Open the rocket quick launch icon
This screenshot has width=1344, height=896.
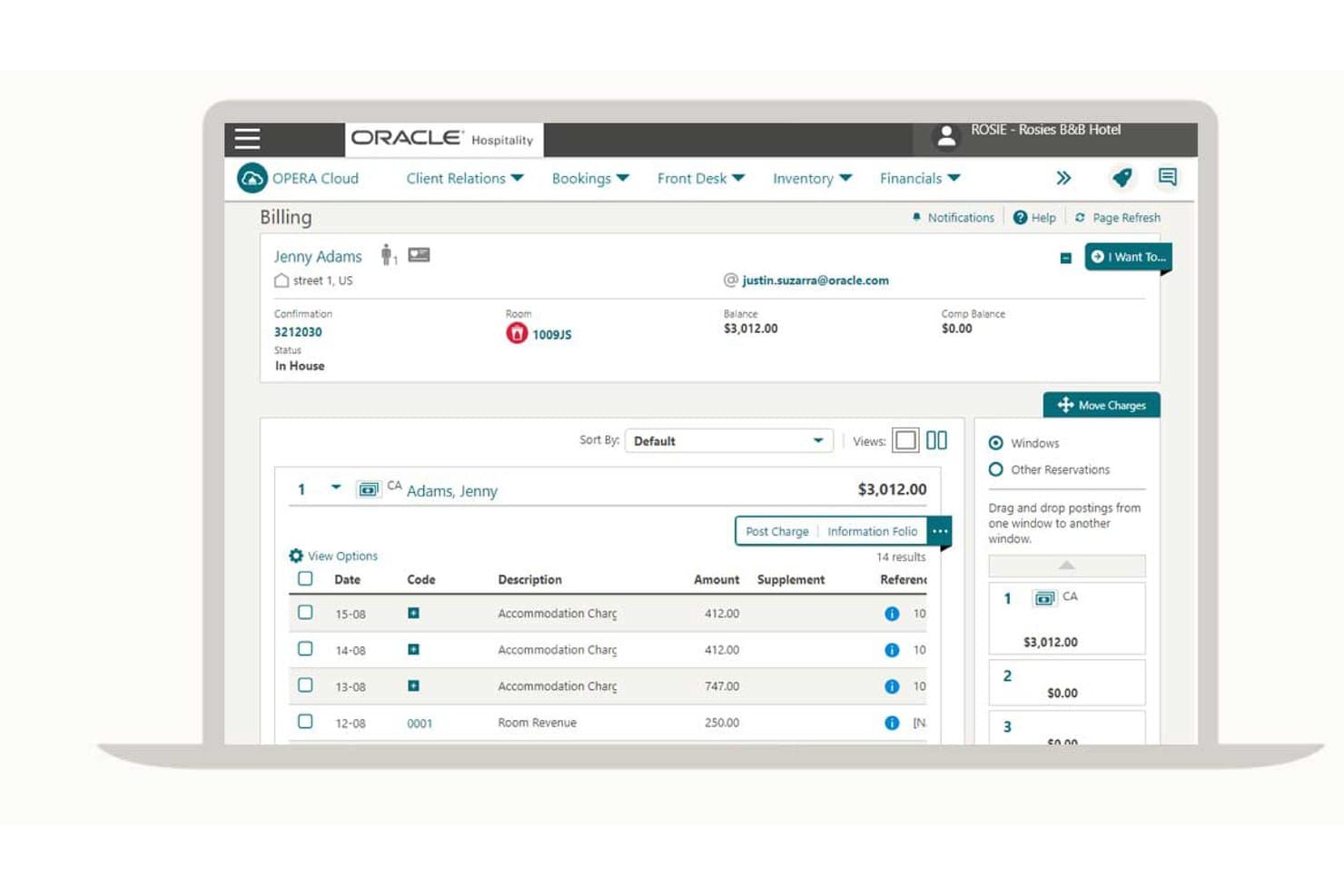point(1122,178)
